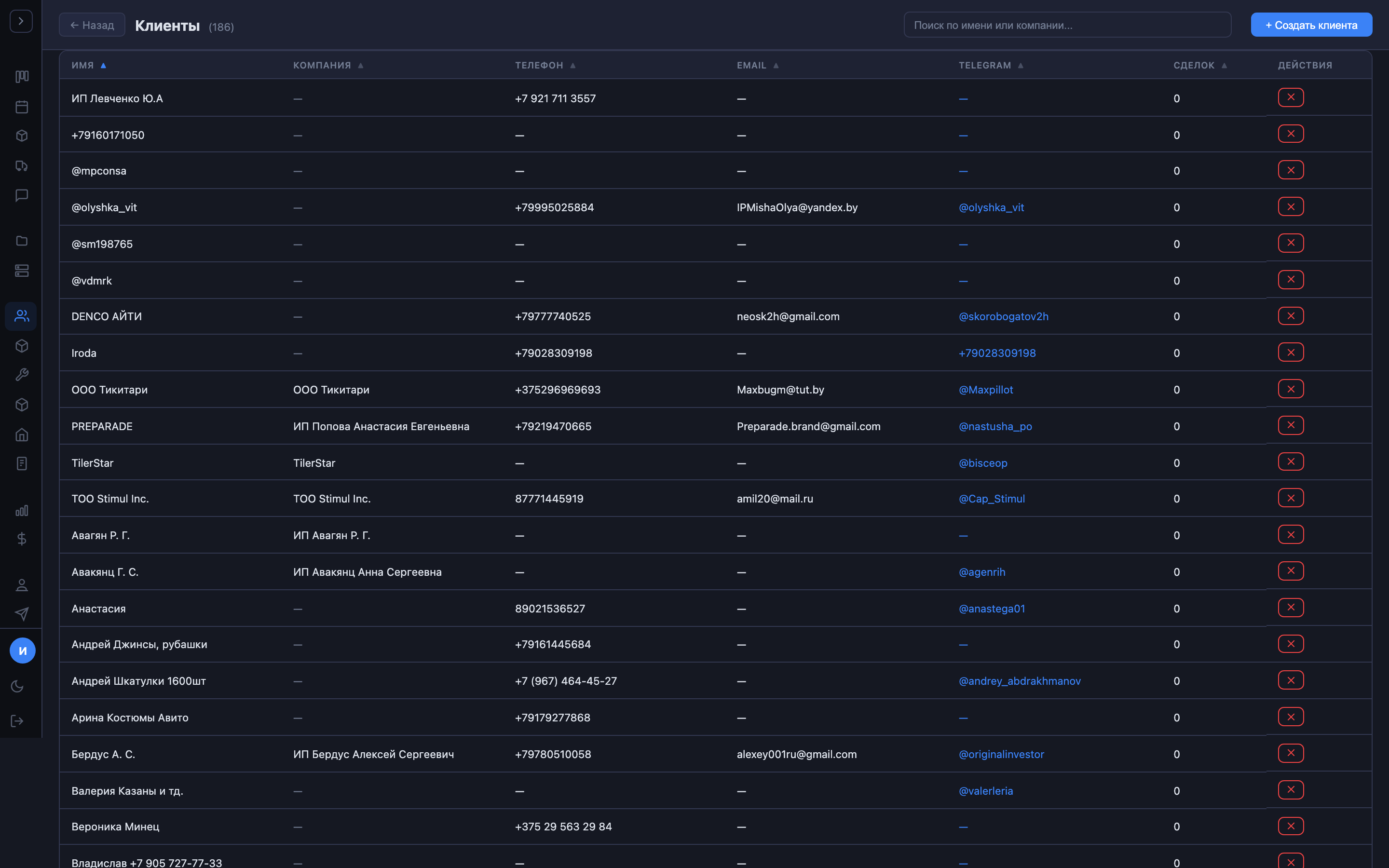The height and width of the screenshot is (868, 1389).
Task: Delete the PREPARADE client row
Action: 1290,425
